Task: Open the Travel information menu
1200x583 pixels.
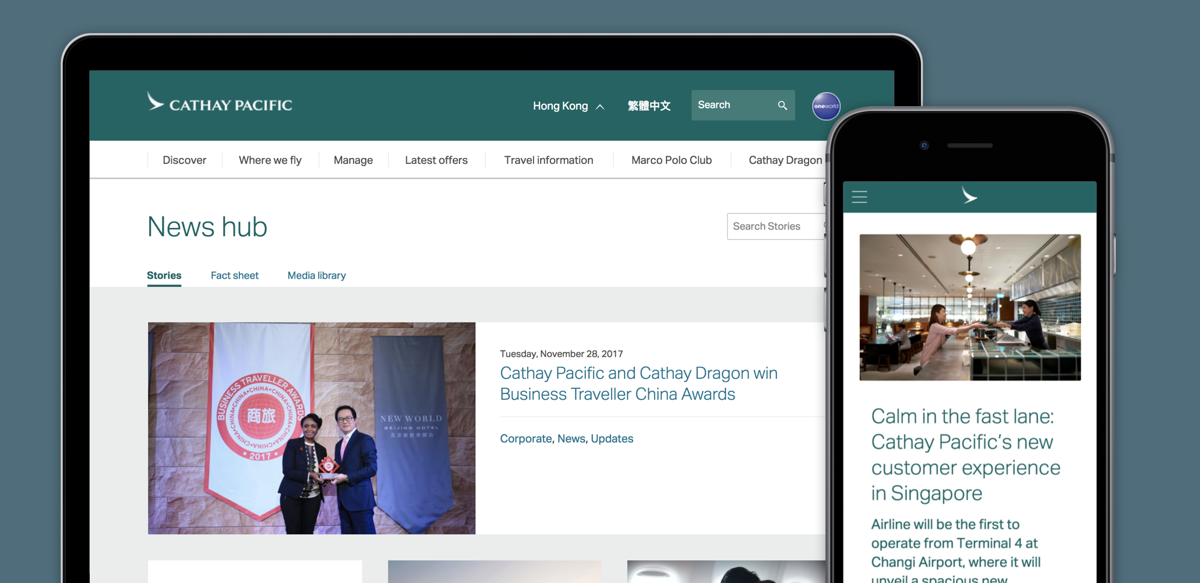Action: 549,160
